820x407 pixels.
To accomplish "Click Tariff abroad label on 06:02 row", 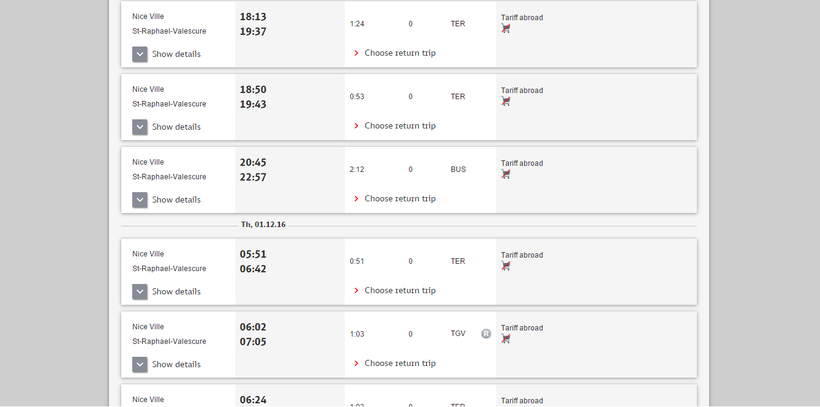I will 522,328.
